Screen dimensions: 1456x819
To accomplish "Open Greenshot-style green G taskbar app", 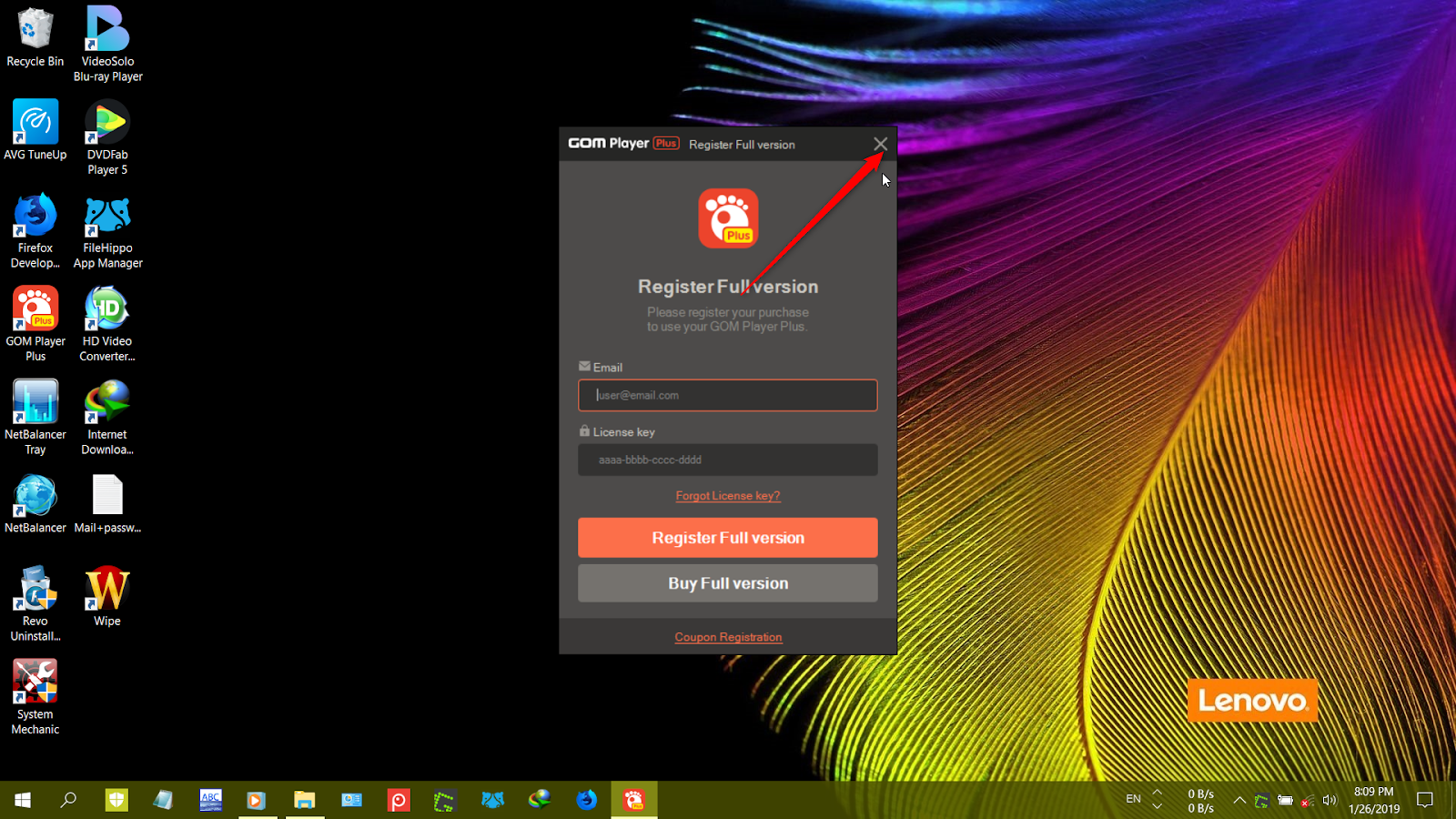I will click(x=445, y=800).
